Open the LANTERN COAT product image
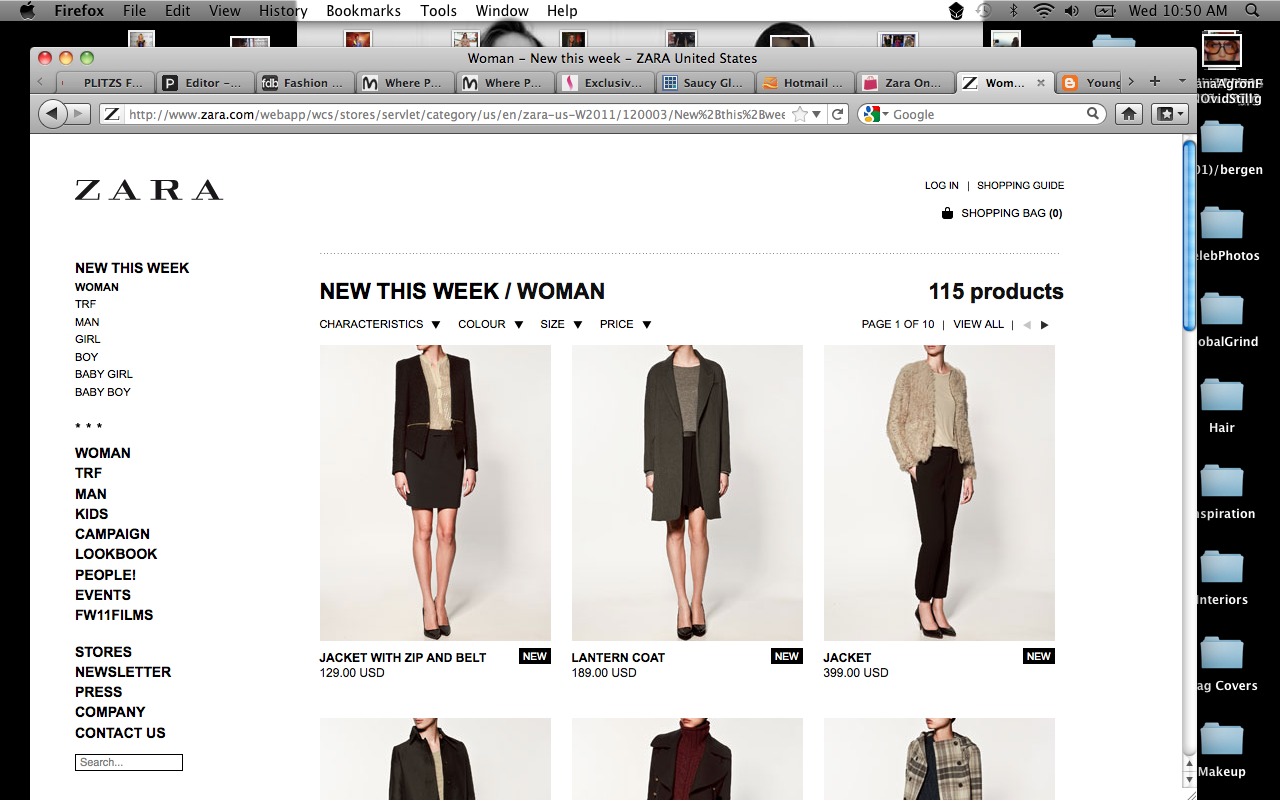This screenshot has width=1280, height=800. pos(687,492)
